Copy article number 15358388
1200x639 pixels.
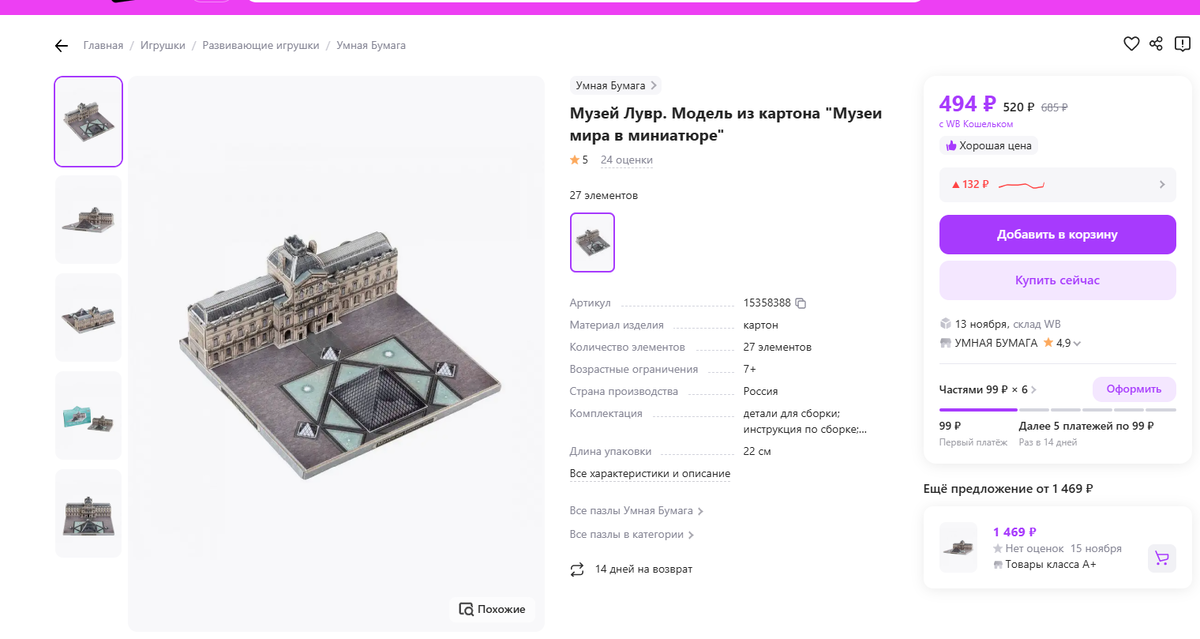[800, 303]
